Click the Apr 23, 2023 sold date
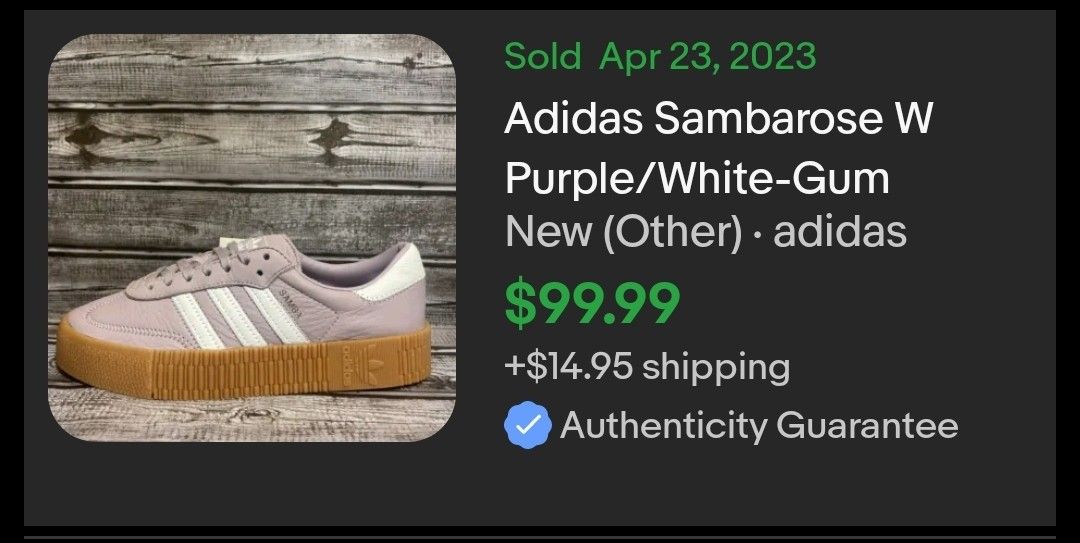Screen dimensions: 1080x543 707,57
